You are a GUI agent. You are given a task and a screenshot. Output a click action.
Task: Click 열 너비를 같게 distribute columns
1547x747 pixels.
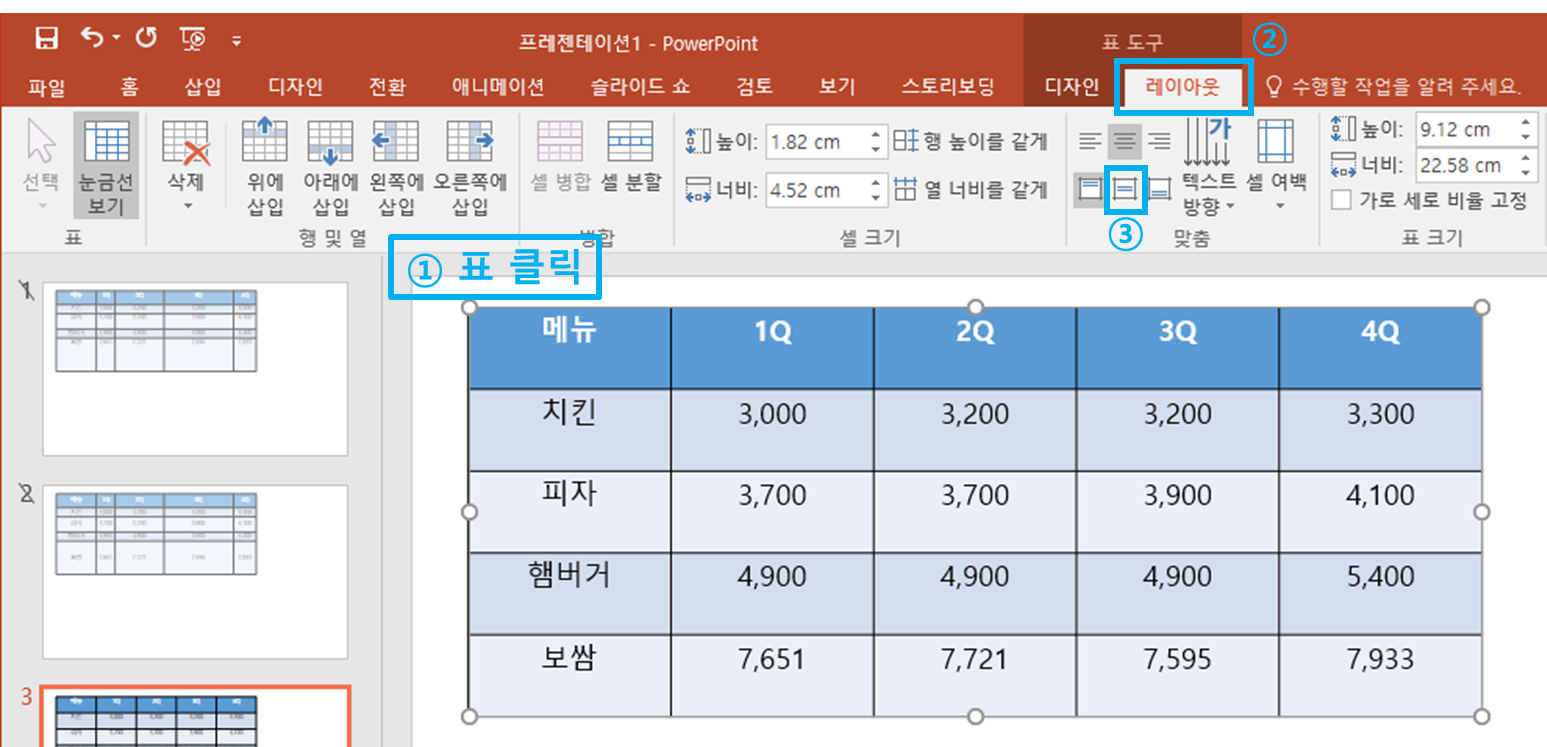[970, 189]
